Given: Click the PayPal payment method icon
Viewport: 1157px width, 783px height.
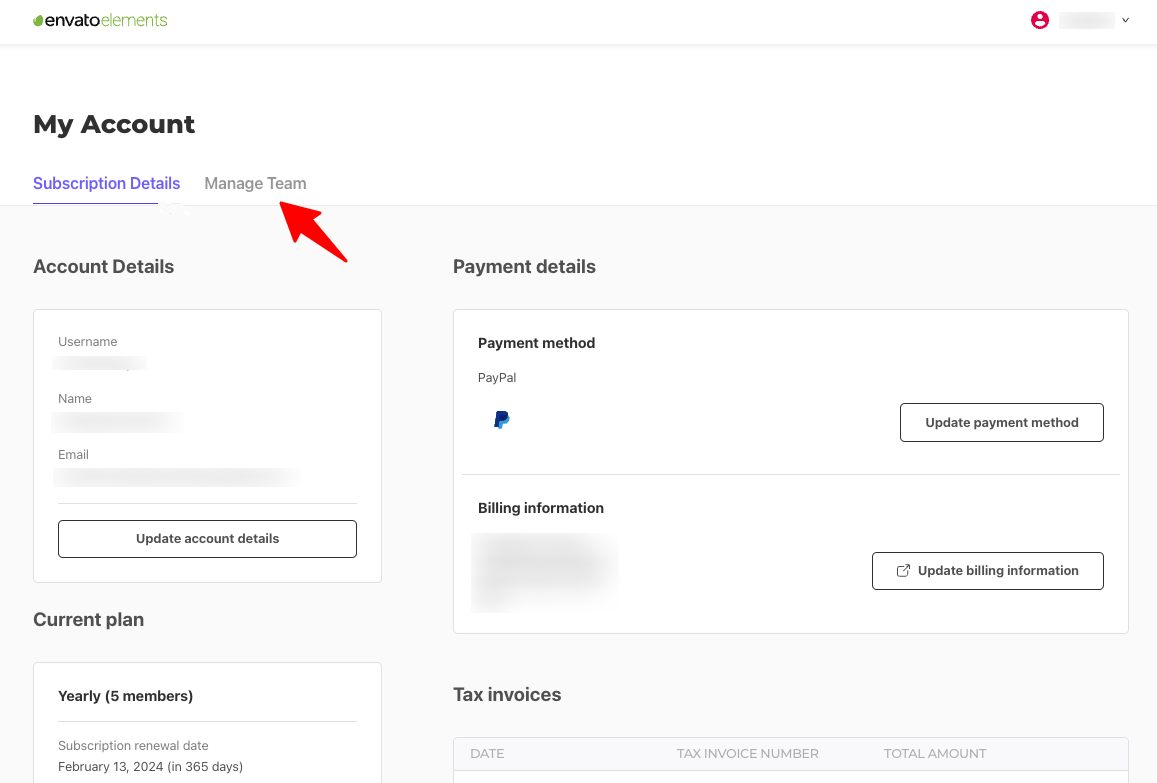Looking at the screenshot, I should 501,421.
